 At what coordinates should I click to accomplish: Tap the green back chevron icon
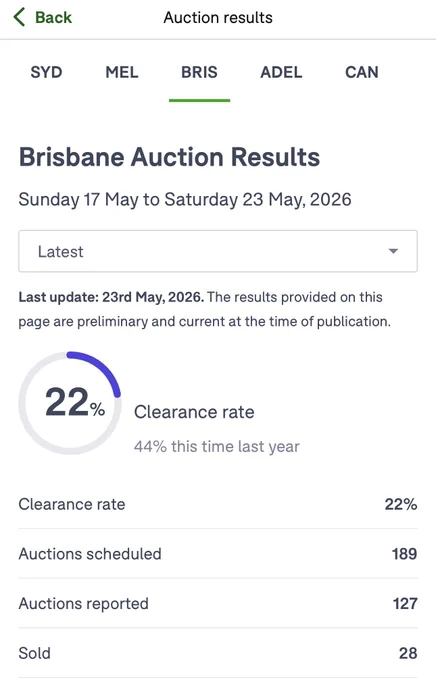point(19,17)
